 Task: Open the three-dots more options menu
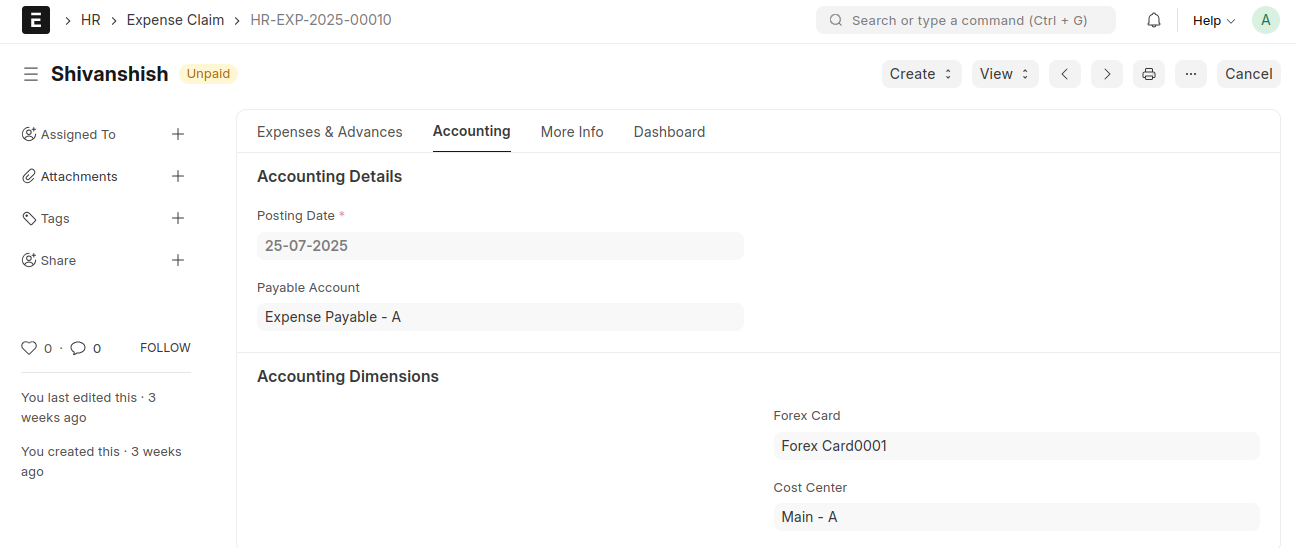click(x=1191, y=74)
